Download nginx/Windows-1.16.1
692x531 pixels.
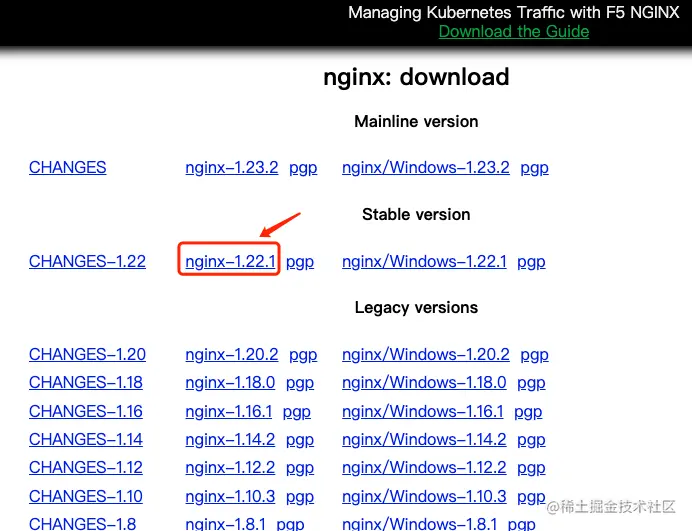coord(423,411)
